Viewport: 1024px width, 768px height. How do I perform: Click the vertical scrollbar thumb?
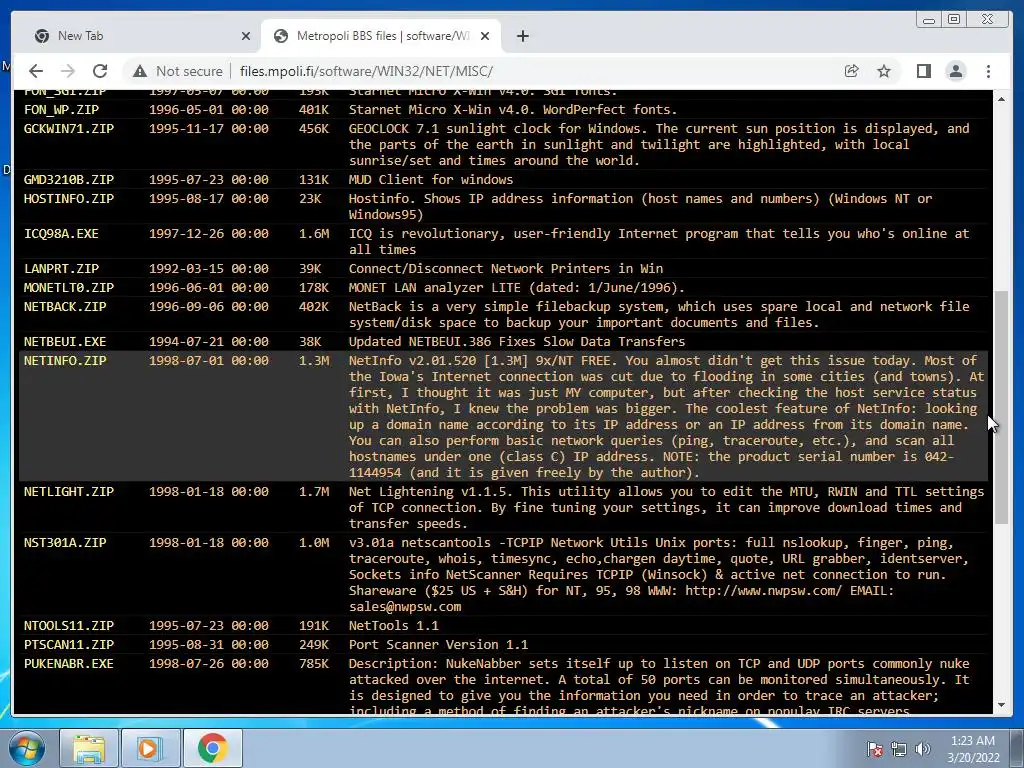[x=1001, y=407]
